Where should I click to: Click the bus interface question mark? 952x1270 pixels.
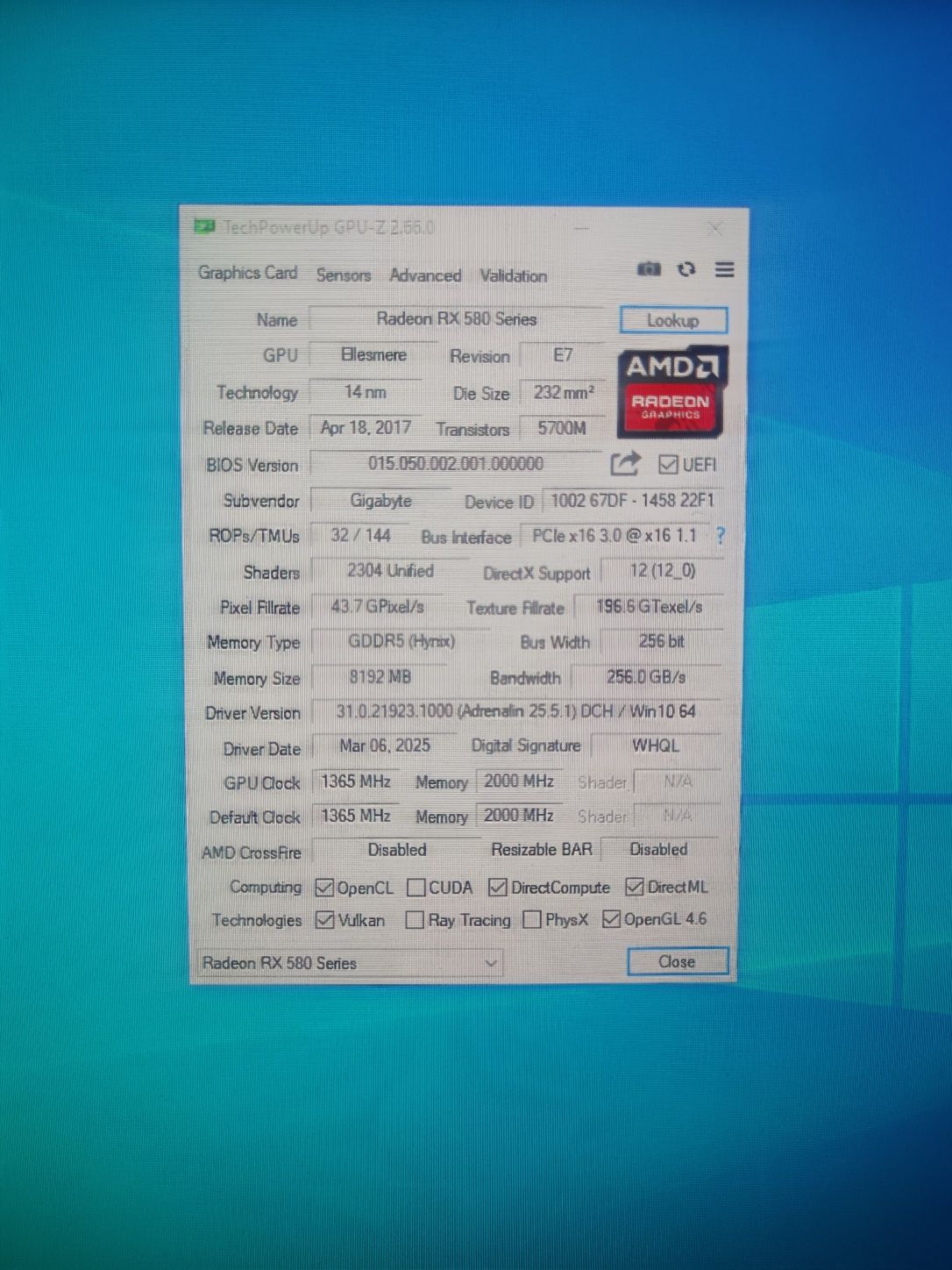point(720,535)
